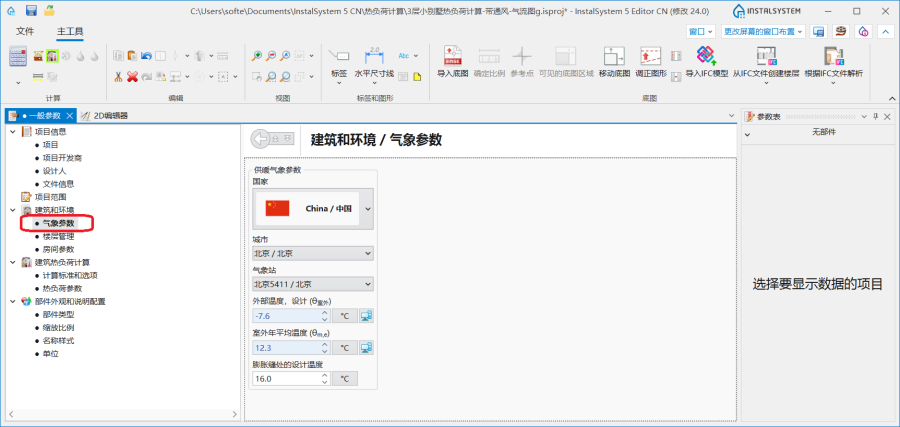Click the 调正图形 adjust graphic icon
The width and height of the screenshot is (900, 427).
pyautogui.click(x=652, y=57)
